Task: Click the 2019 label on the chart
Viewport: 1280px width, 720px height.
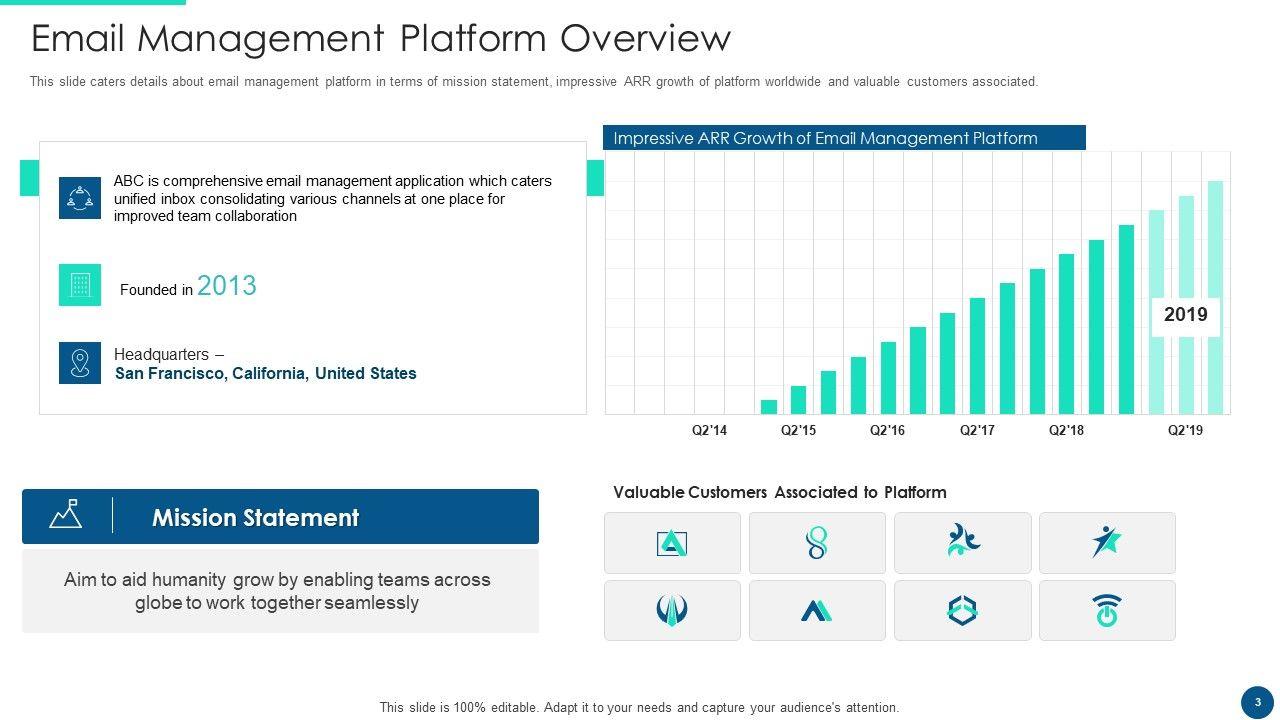Action: coord(1185,315)
